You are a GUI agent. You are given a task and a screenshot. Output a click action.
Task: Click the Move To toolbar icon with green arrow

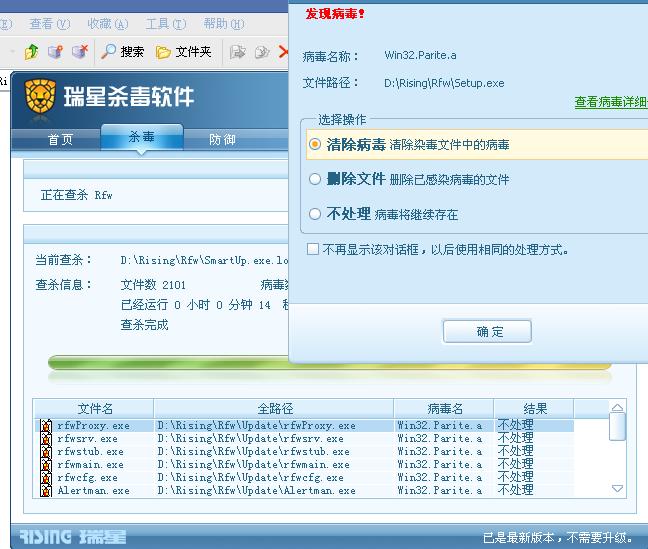[x=237, y=52]
